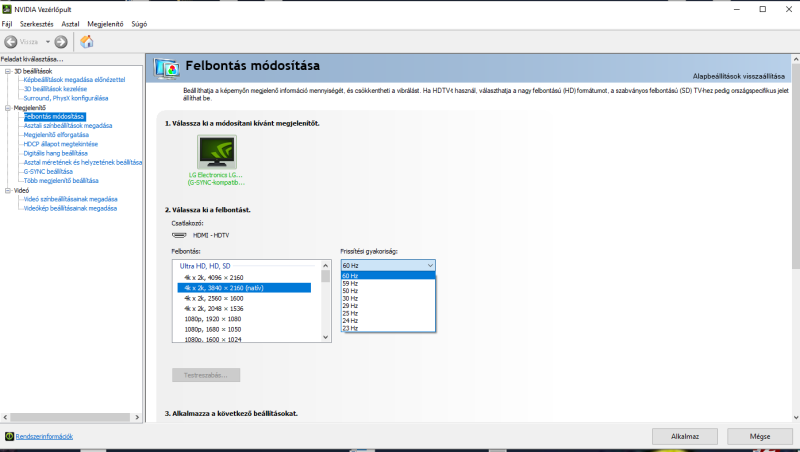This screenshot has width=800, height=452.
Task: Collapse the 3D beállítások tree node
Action: (x=8, y=71)
